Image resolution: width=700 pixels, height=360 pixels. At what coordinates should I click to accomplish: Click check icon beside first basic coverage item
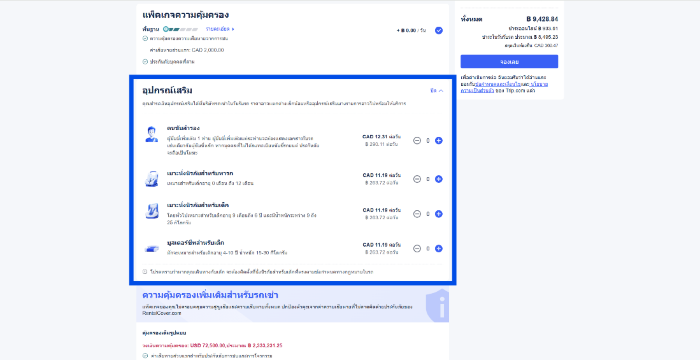coord(145,38)
